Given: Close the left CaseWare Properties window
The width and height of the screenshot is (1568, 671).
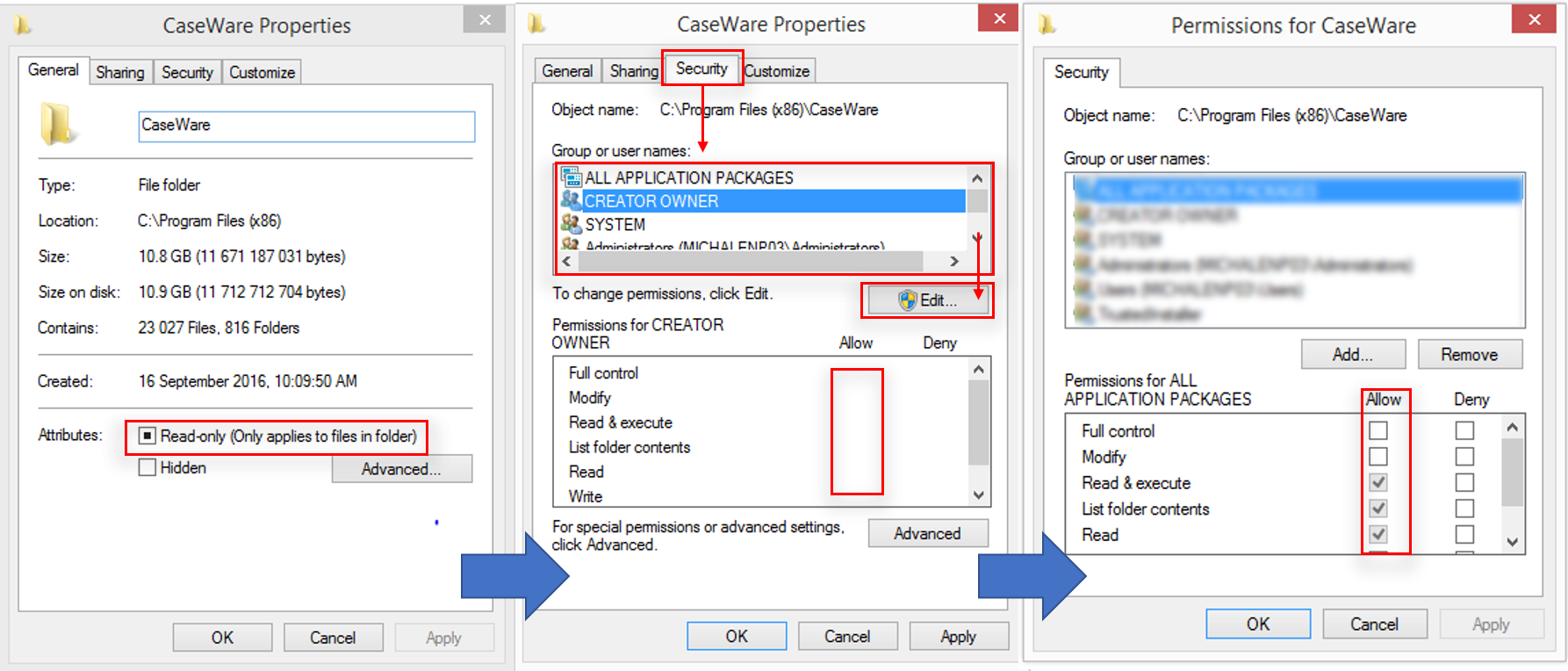Looking at the screenshot, I should pos(485,19).
